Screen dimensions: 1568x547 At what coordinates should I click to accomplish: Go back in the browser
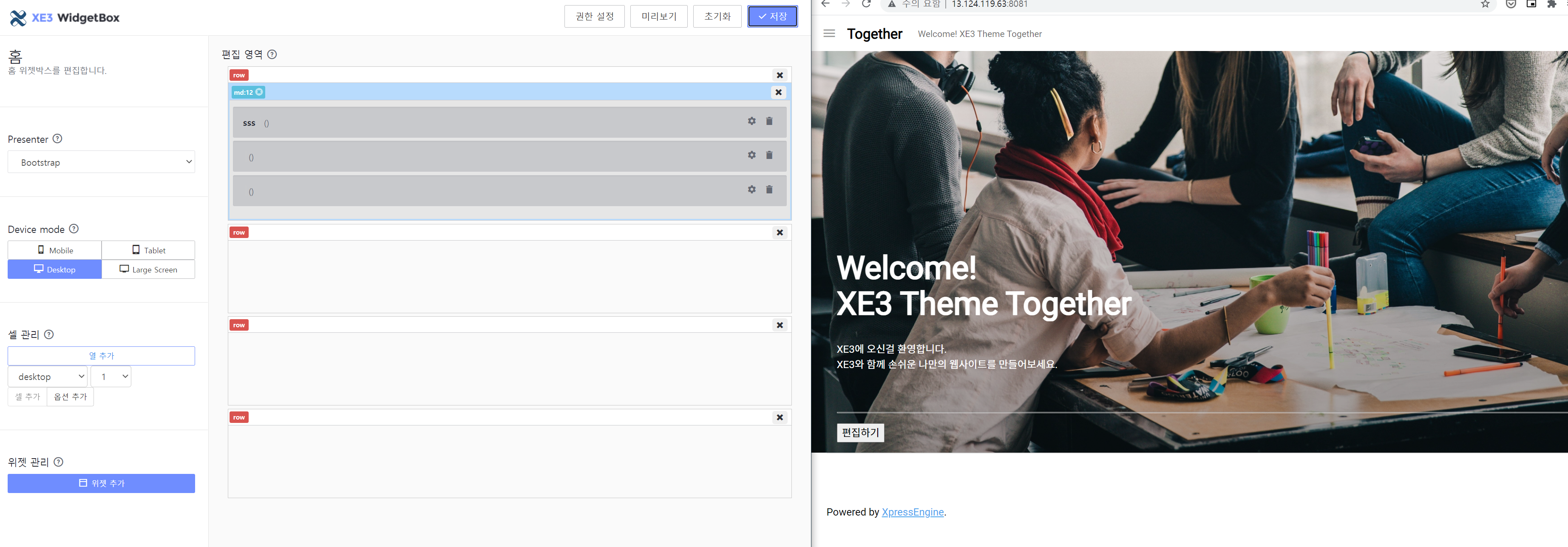[825, 4]
